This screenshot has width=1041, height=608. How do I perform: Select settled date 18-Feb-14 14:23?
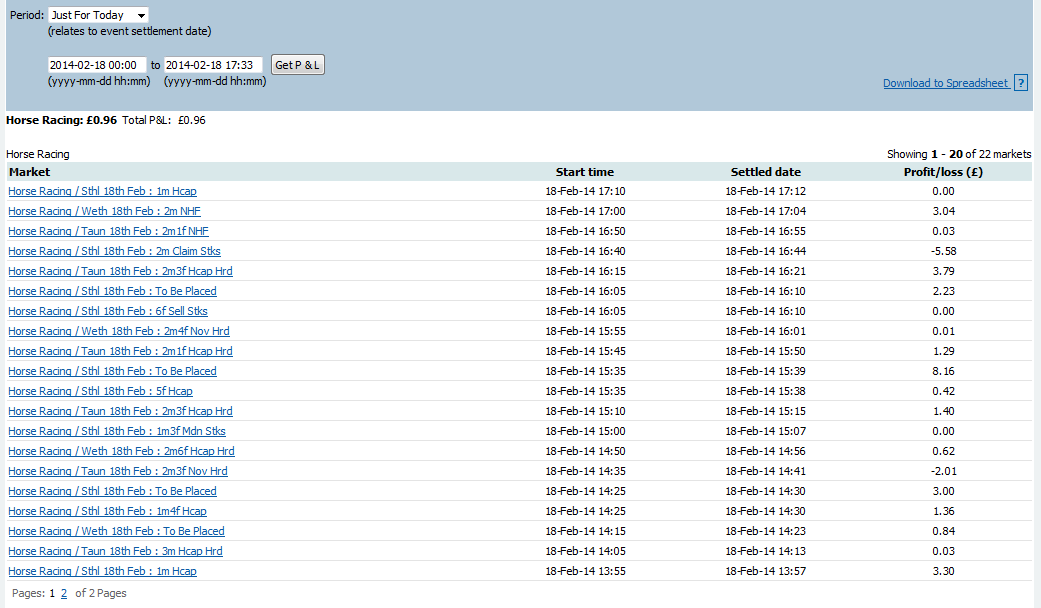(765, 531)
